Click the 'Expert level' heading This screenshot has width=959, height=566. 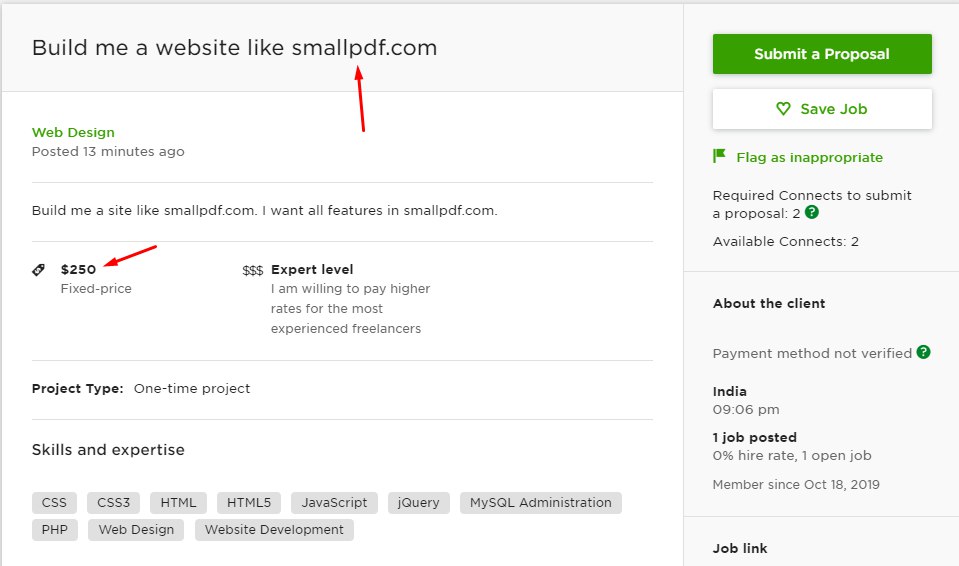pyautogui.click(x=312, y=269)
